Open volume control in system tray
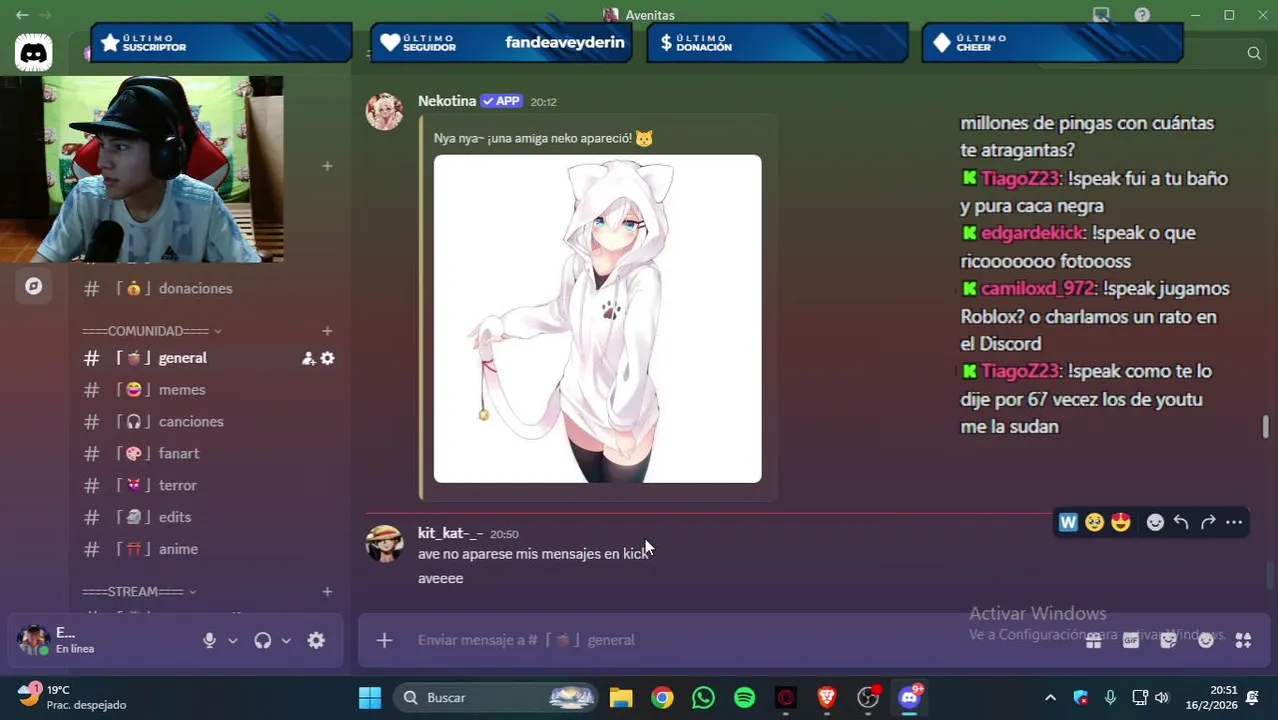The height and width of the screenshot is (720, 1278). pyautogui.click(x=1162, y=698)
